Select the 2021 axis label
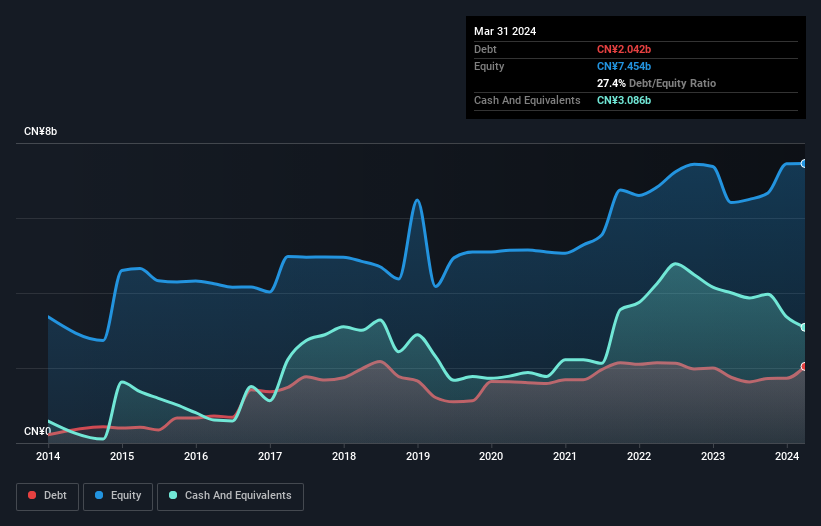This screenshot has width=821, height=526. [565, 456]
